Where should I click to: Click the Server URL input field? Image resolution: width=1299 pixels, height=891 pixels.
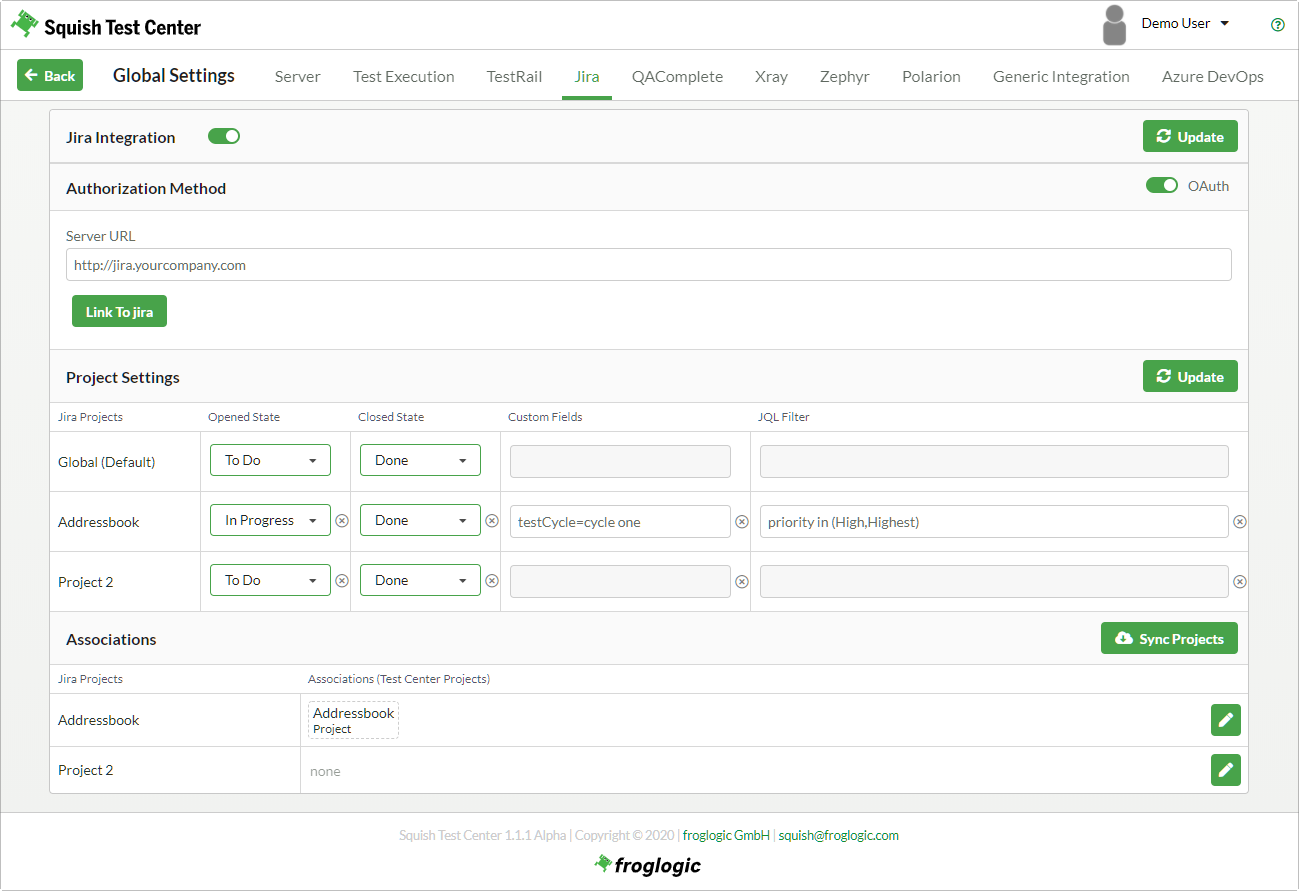point(648,265)
